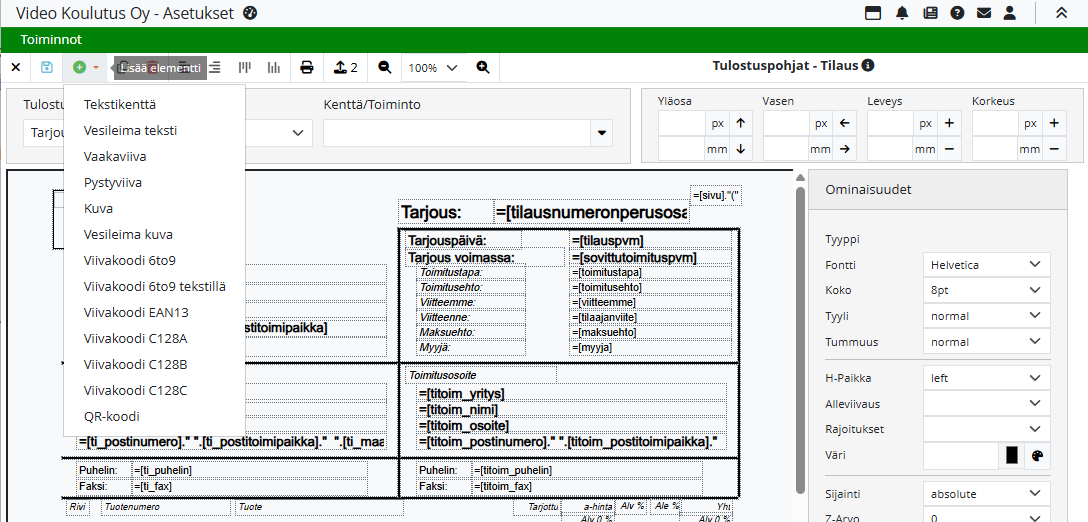This screenshot has width=1088, height=522.
Task: Click the upload icon labeled 2
Action: [346, 67]
